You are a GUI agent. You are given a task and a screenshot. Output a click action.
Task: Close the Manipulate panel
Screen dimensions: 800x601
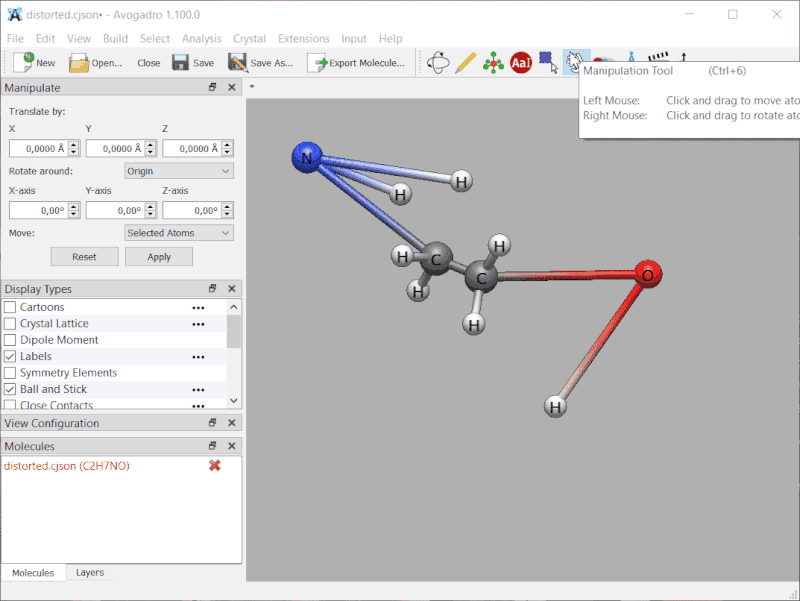[x=232, y=87]
